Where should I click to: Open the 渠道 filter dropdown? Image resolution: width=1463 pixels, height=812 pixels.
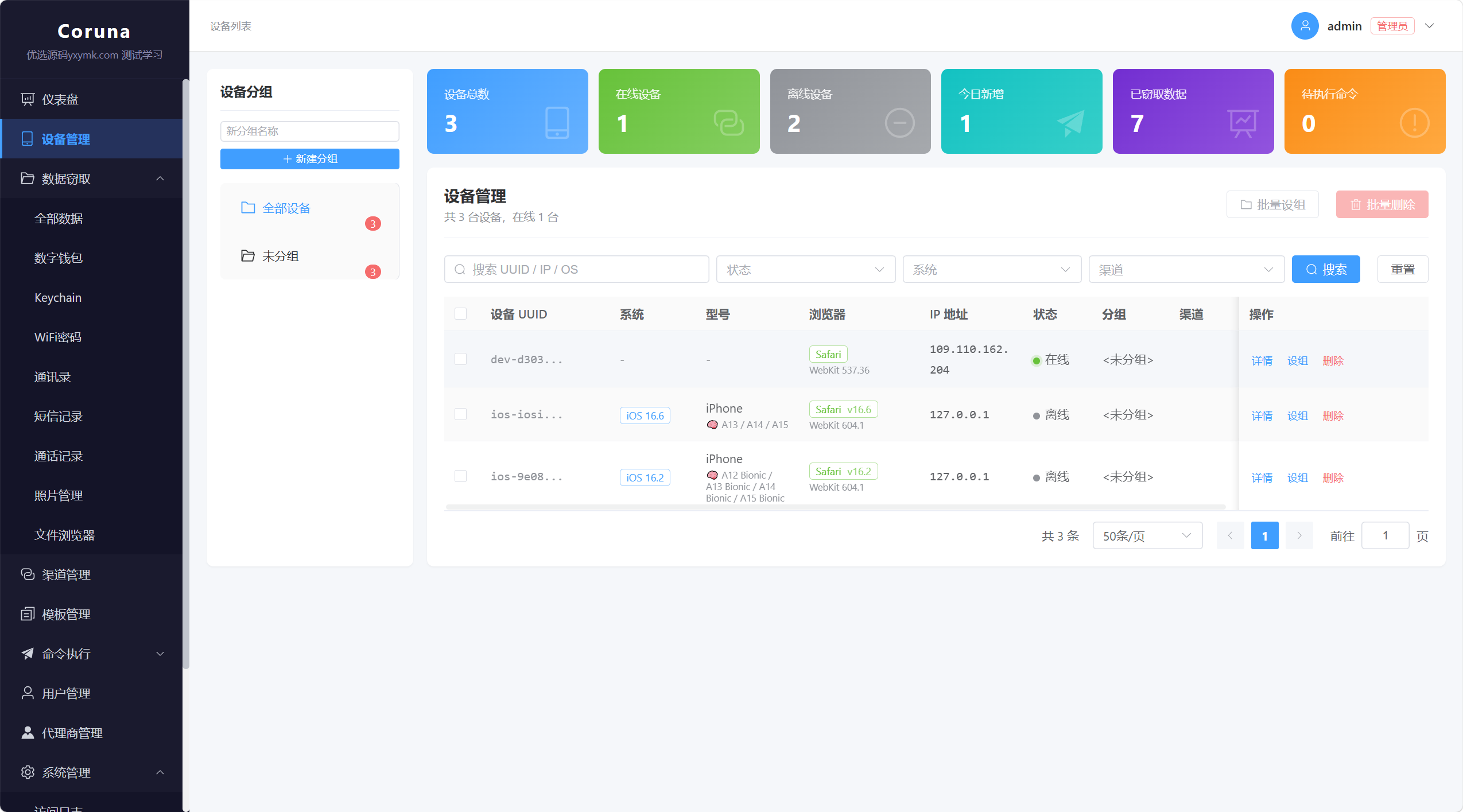coord(1186,269)
